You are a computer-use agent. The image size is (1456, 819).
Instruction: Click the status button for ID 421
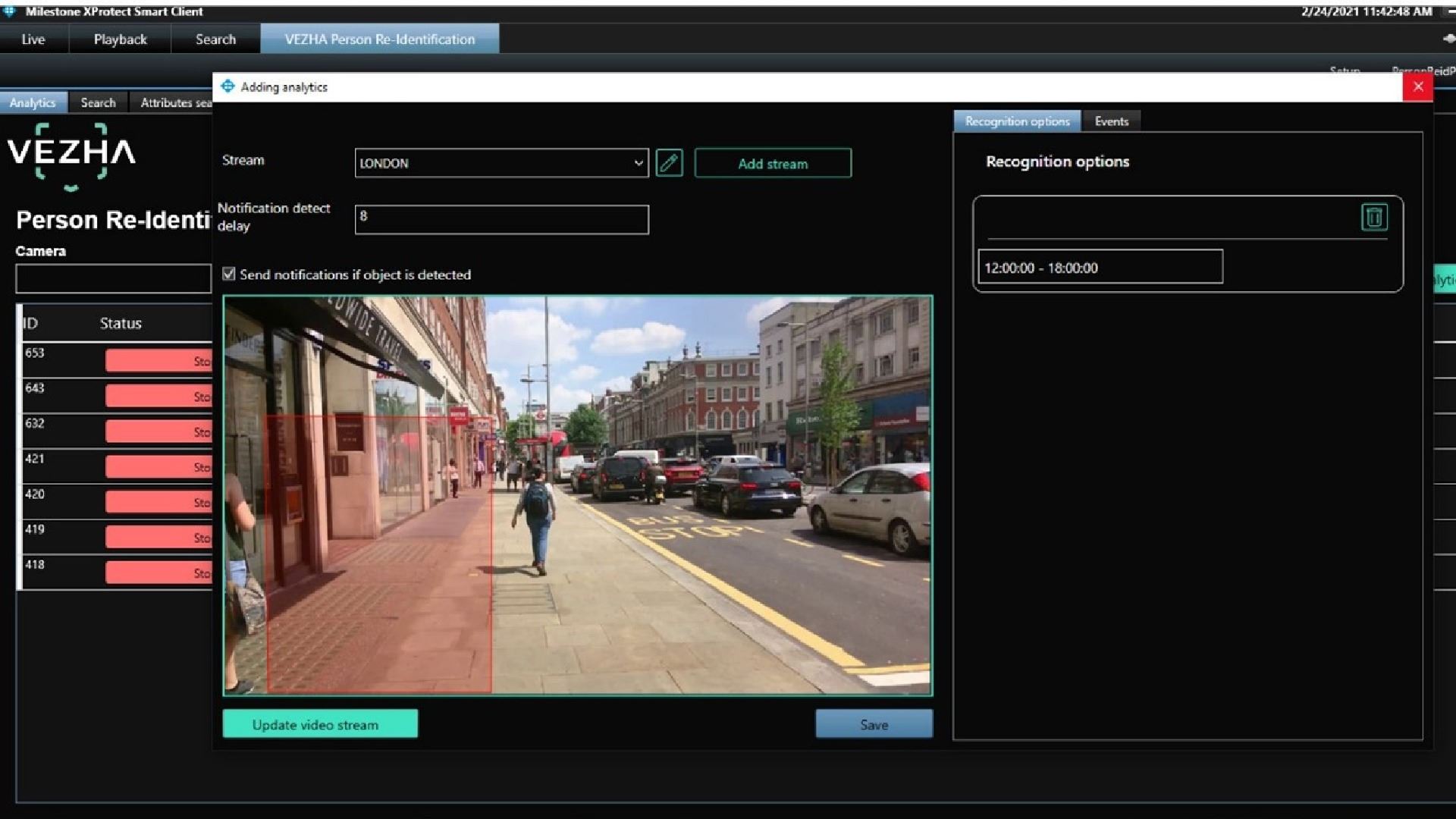click(x=158, y=467)
